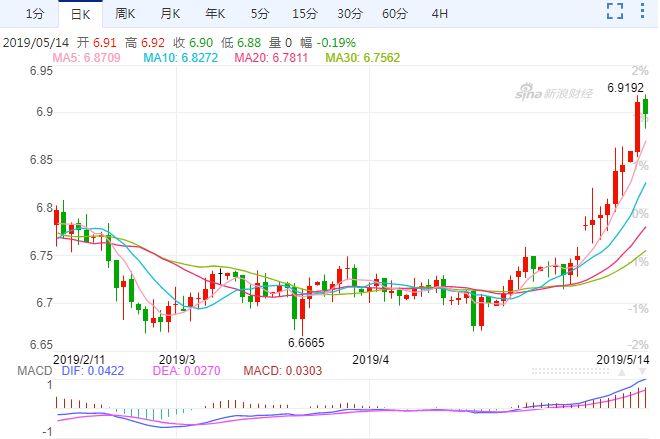Click the 2019/5/14 date axis label

click(x=623, y=360)
